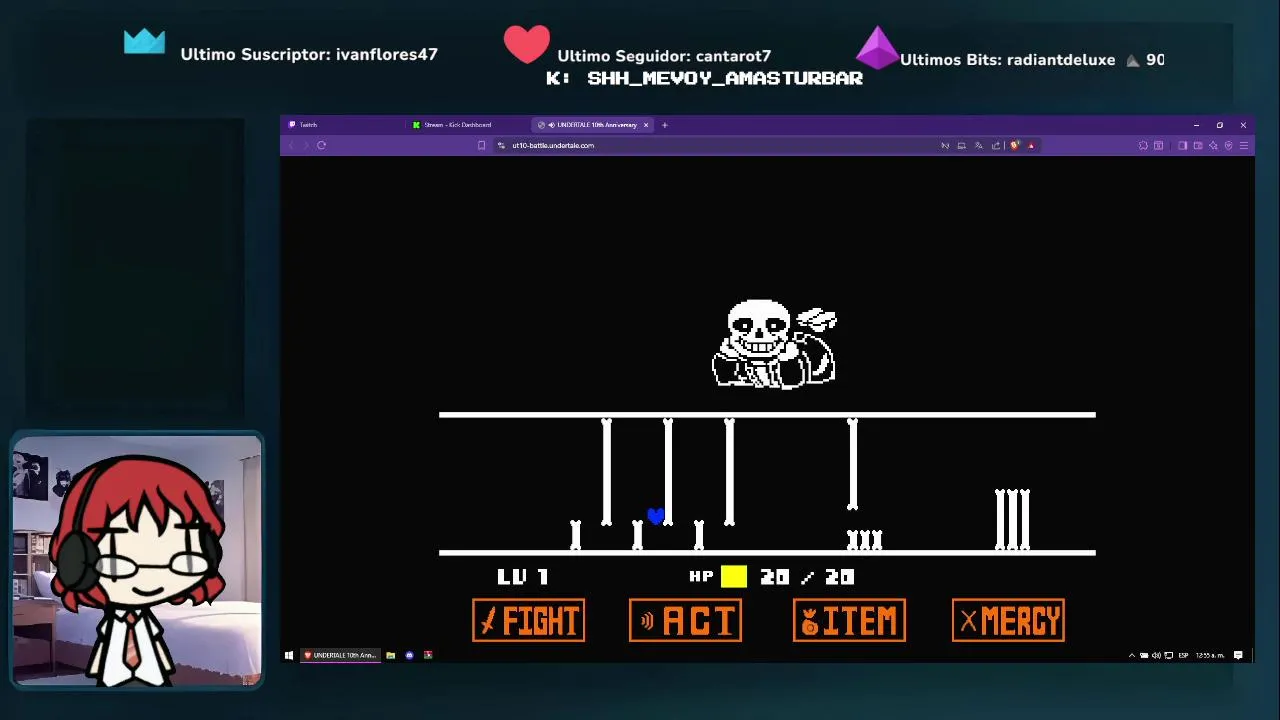Click the blue heart soul

coord(655,516)
